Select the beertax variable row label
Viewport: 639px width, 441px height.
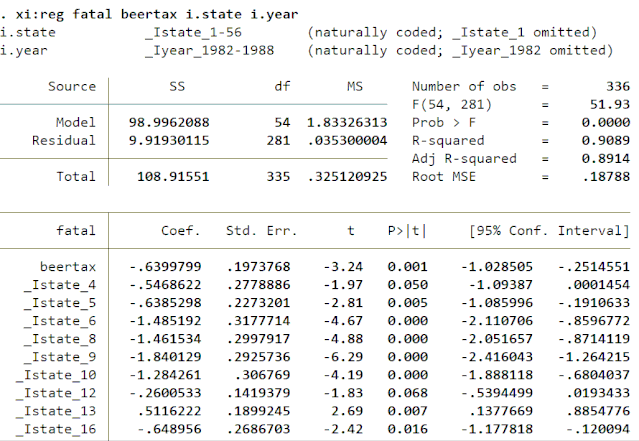[x=68, y=267]
